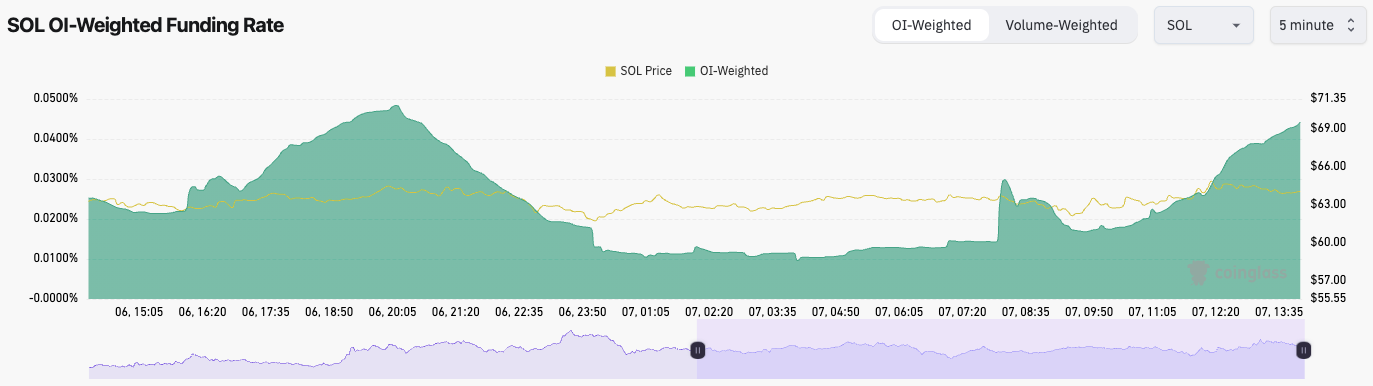Click the 07, 03:35 time label
The image size is (1373, 386).
coord(772,312)
